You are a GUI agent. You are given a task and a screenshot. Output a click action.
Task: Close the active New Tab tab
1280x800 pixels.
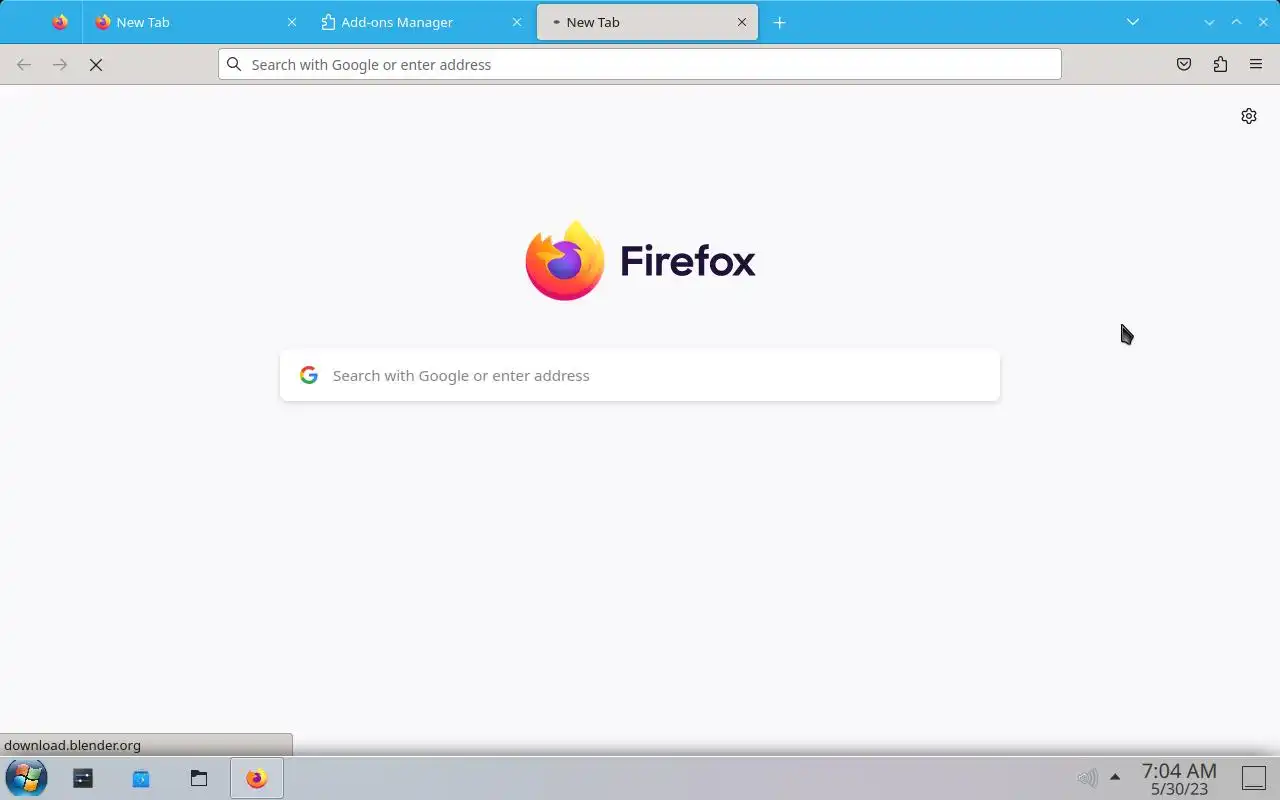pyautogui.click(x=742, y=22)
